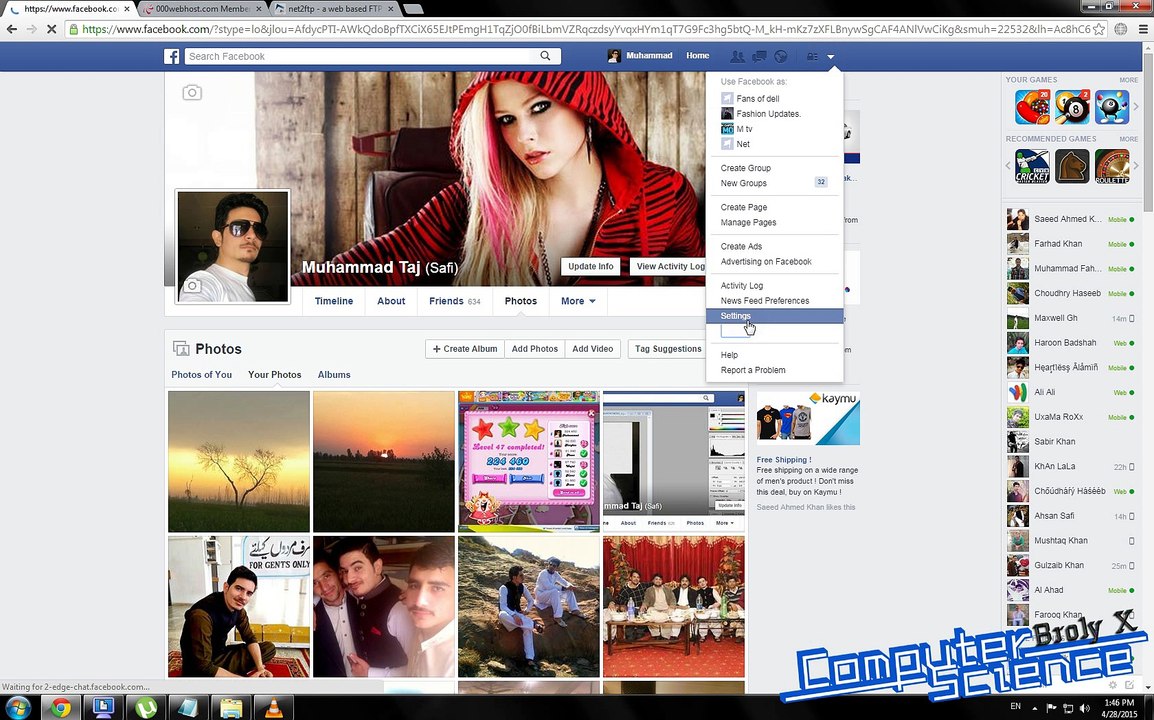Viewport: 1154px width, 720px height.
Task: Open the Friends 634 tab
Action: pyautogui.click(x=455, y=301)
